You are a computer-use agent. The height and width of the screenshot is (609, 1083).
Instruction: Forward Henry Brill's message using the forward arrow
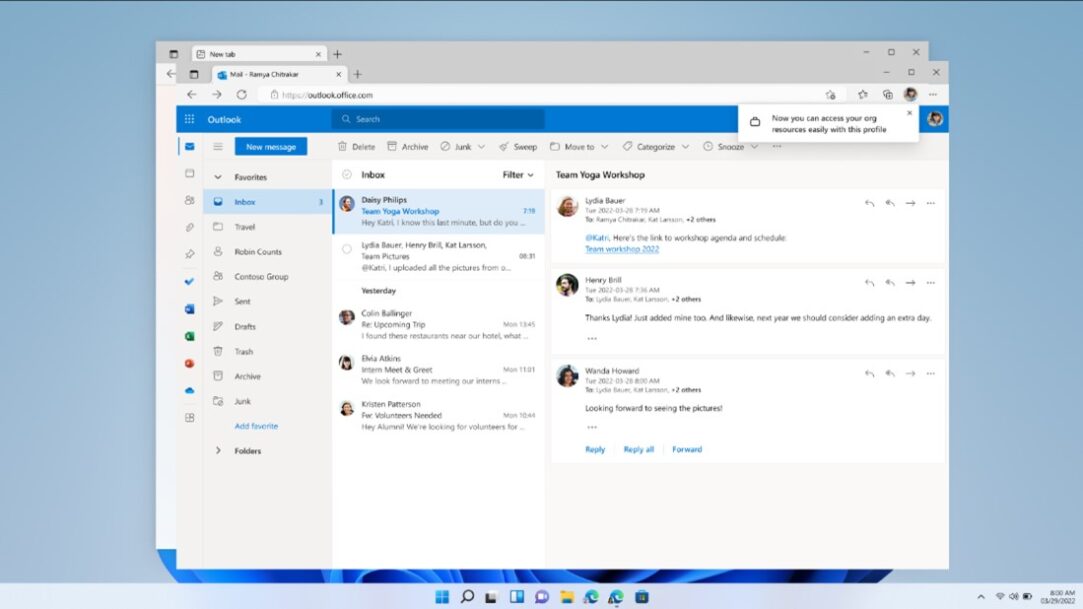[910, 282]
